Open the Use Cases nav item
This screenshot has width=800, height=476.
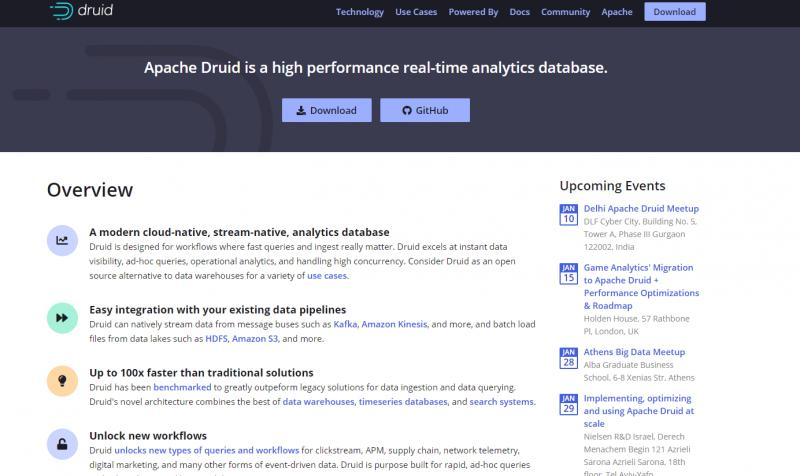[416, 12]
